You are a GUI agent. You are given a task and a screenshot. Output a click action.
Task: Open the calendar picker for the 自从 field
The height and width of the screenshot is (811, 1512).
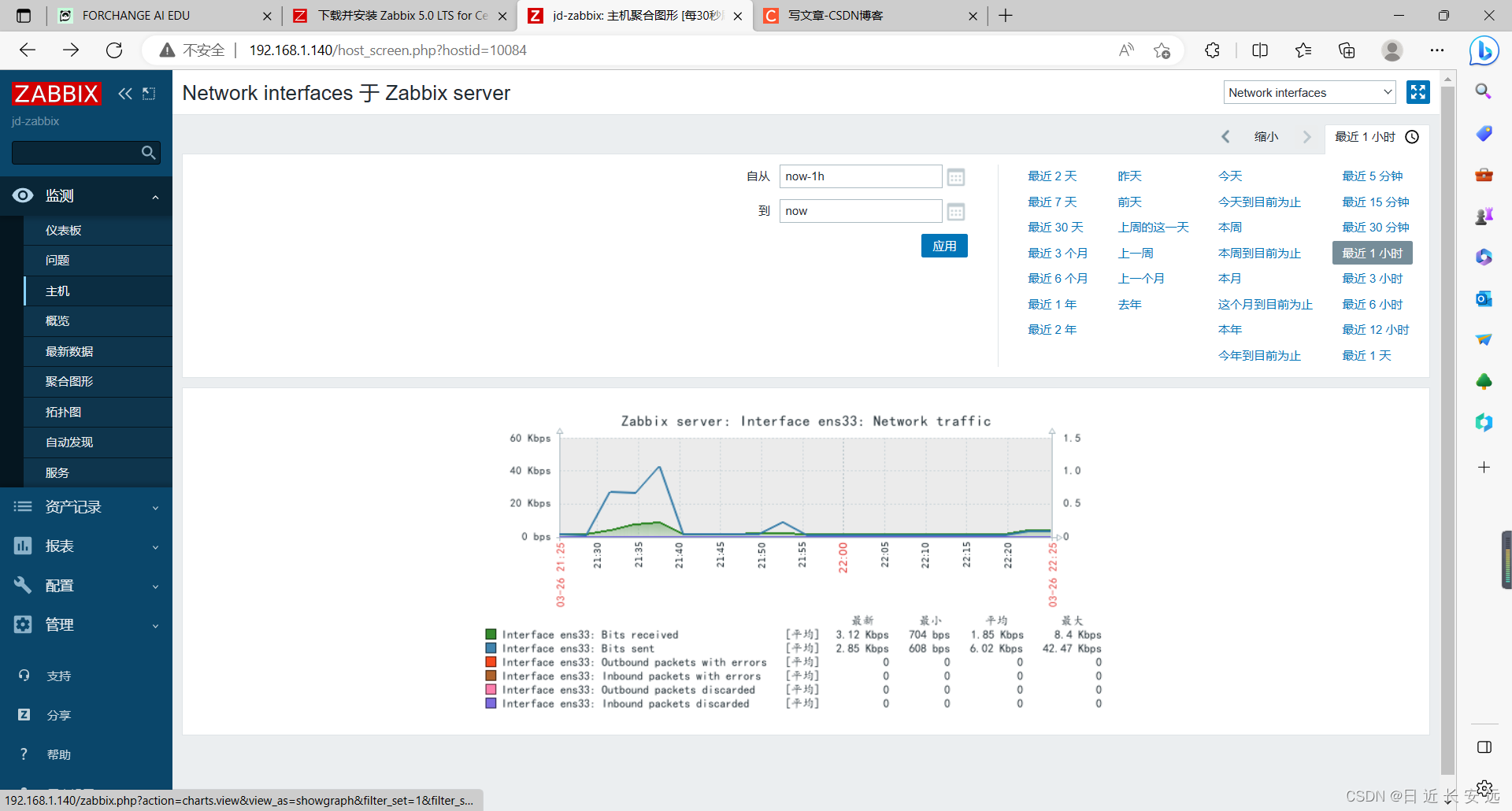[956, 177]
